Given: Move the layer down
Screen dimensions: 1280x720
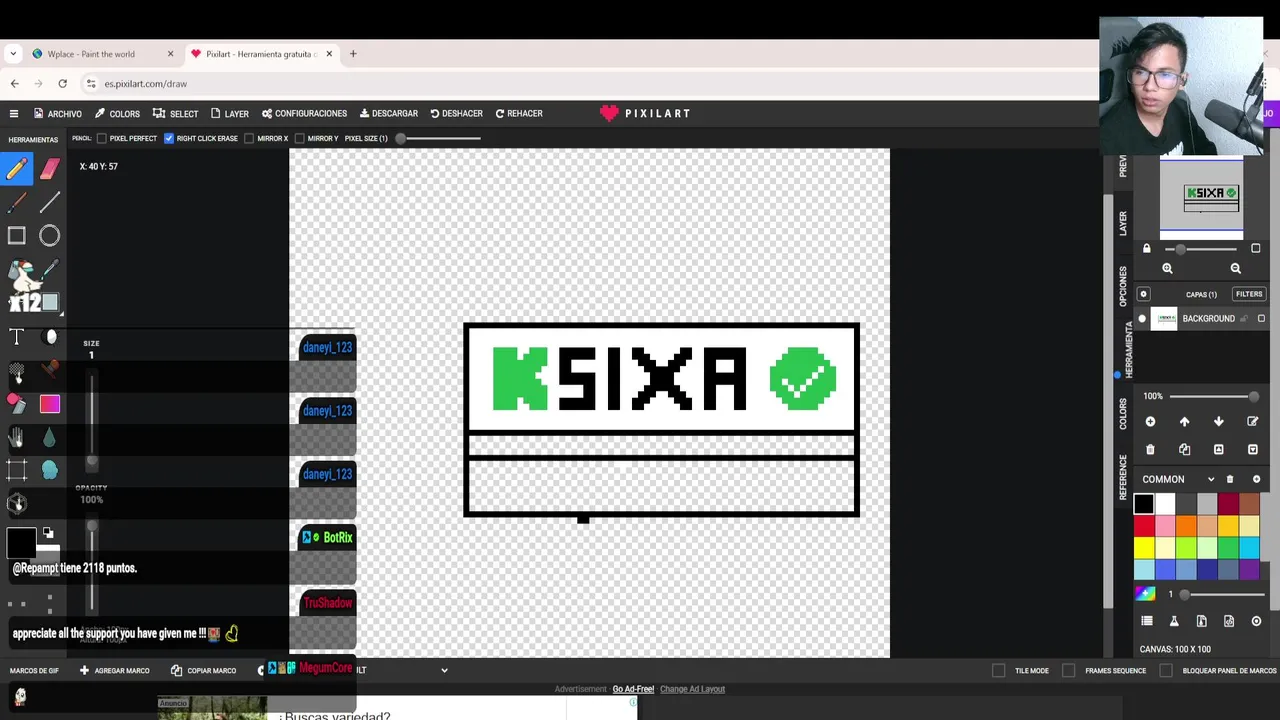Looking at the screenshot, I should point(1219,422).
